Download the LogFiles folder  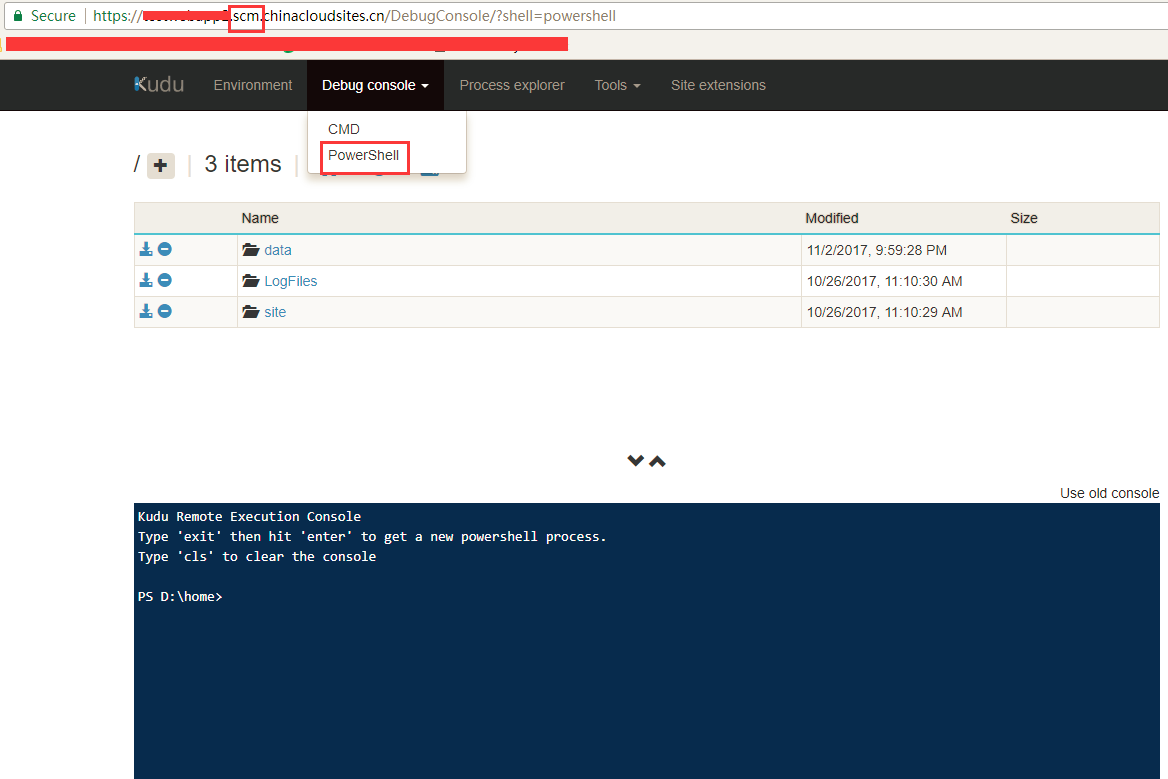coord(146,280)
